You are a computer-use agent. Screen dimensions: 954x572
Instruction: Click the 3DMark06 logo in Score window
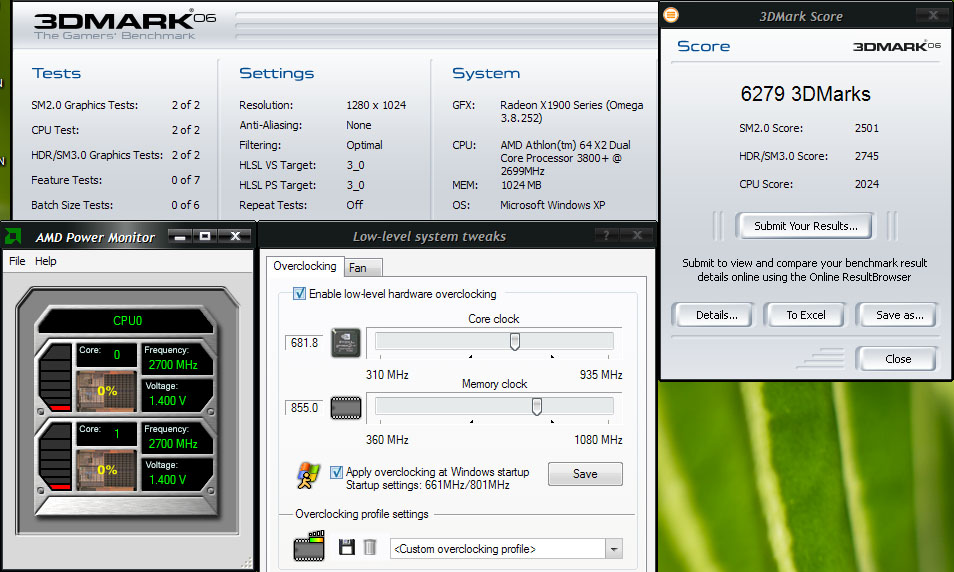tap(897, 46)
